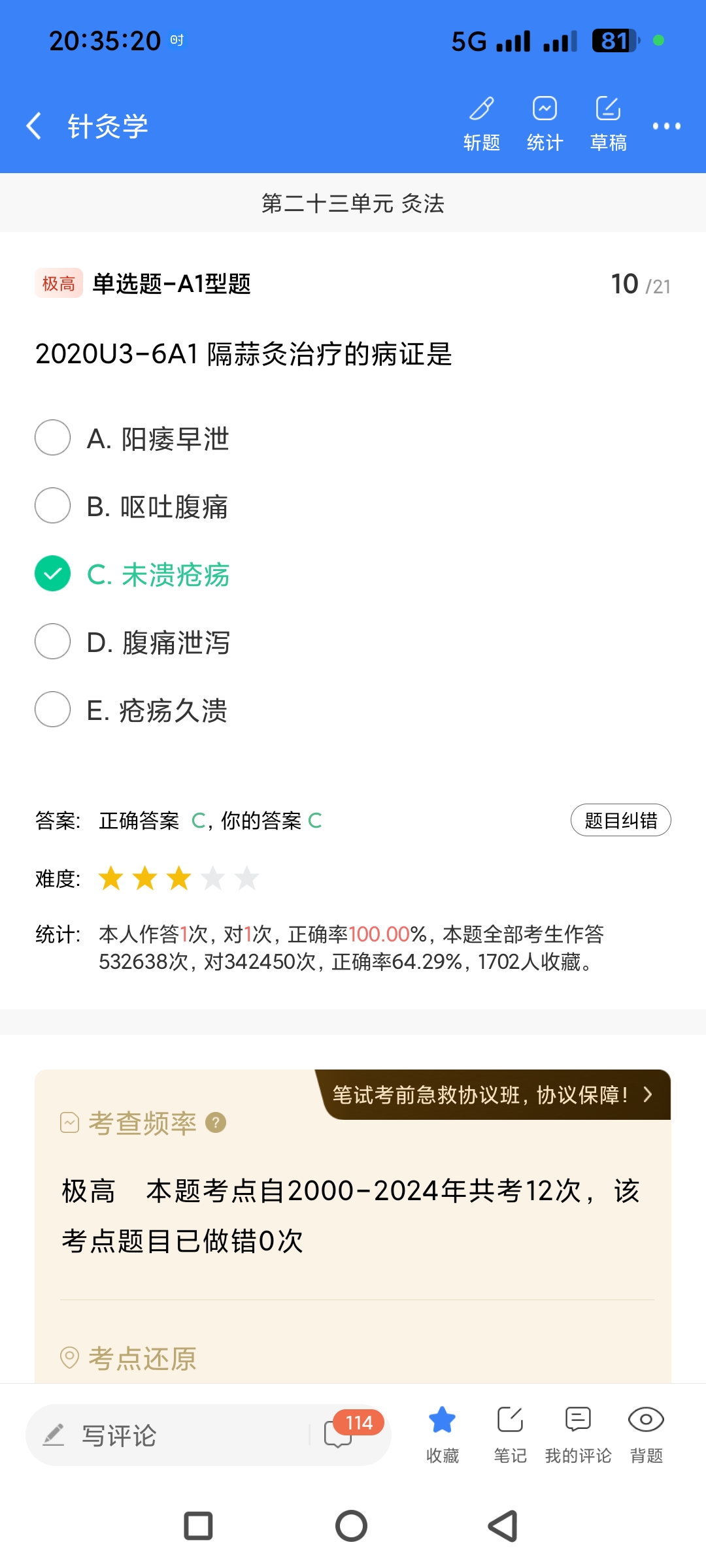Select option B 呕吐腹痛

coord(53,506)
